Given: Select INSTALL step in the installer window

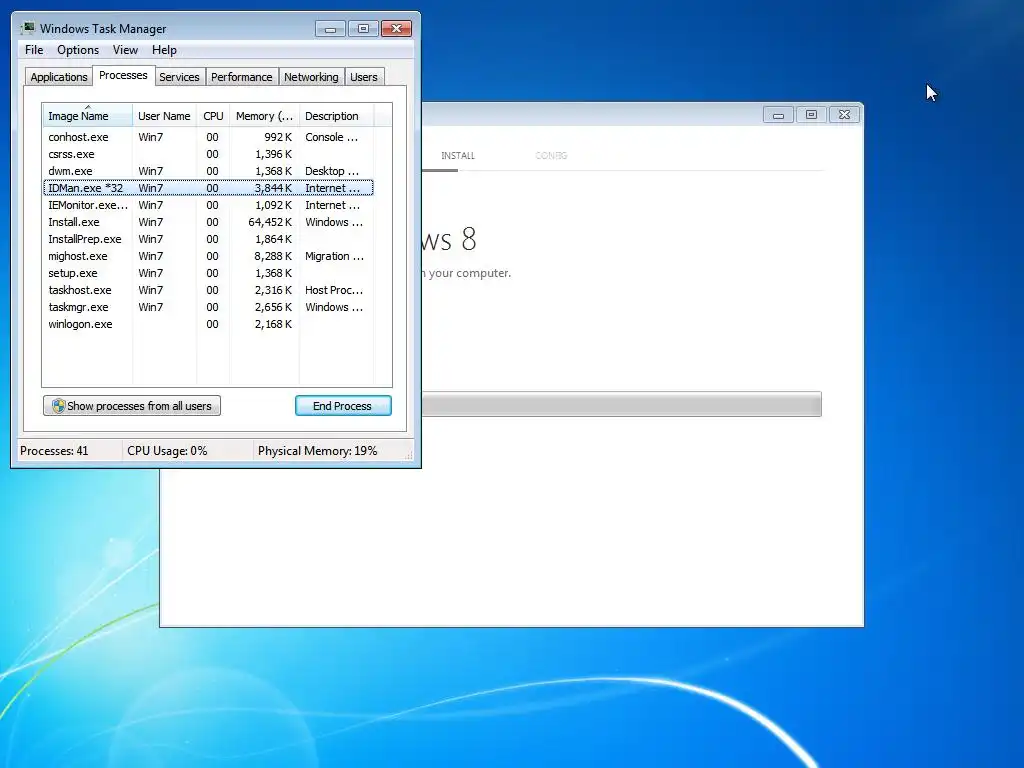Looking at the screenshot, I should pos(458,155).
